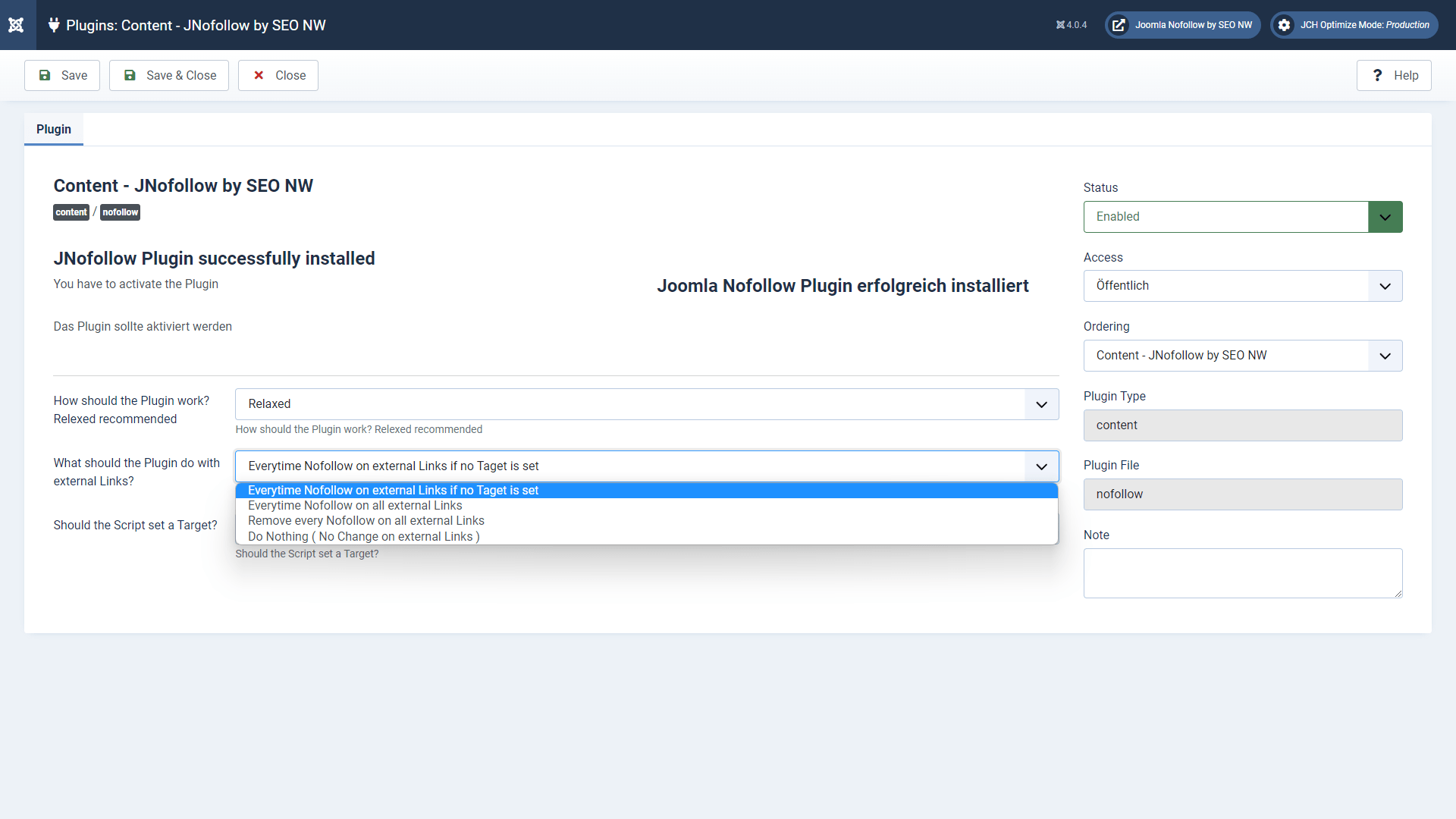The image size is (1456, 819).
Task: Click the question mark icon on Help
Action: click(1377, 75)
